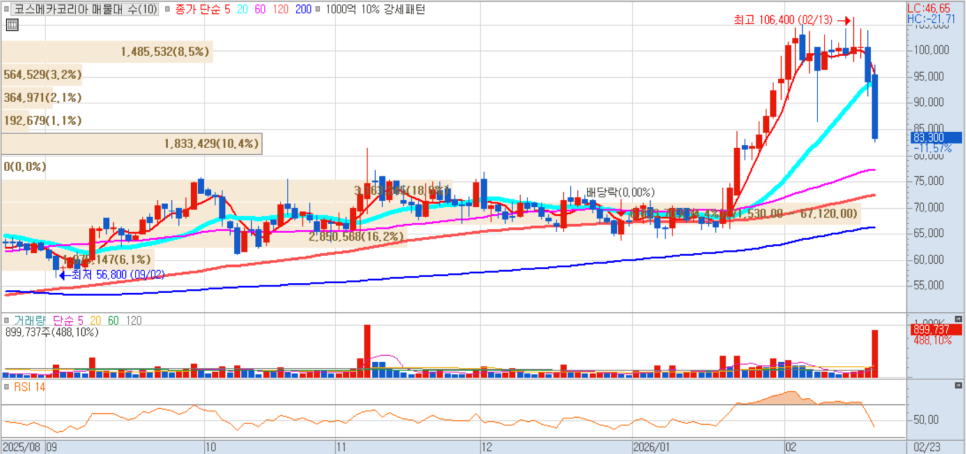Screen dimensions: 966x454
Task: Click the 11 month label on date axis
Action: coord(342,447)
